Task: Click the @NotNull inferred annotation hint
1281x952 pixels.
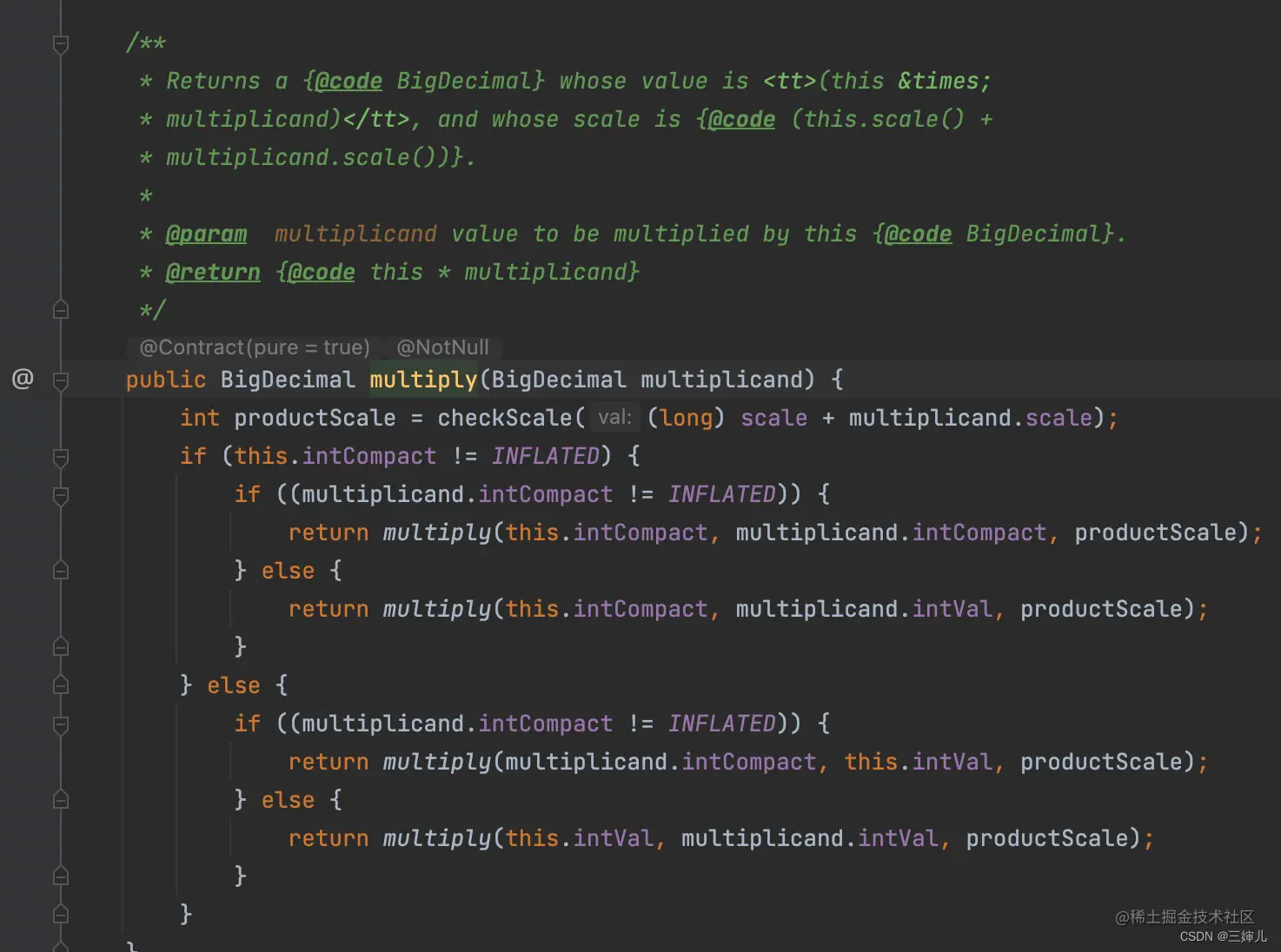Action: point(442,347)
